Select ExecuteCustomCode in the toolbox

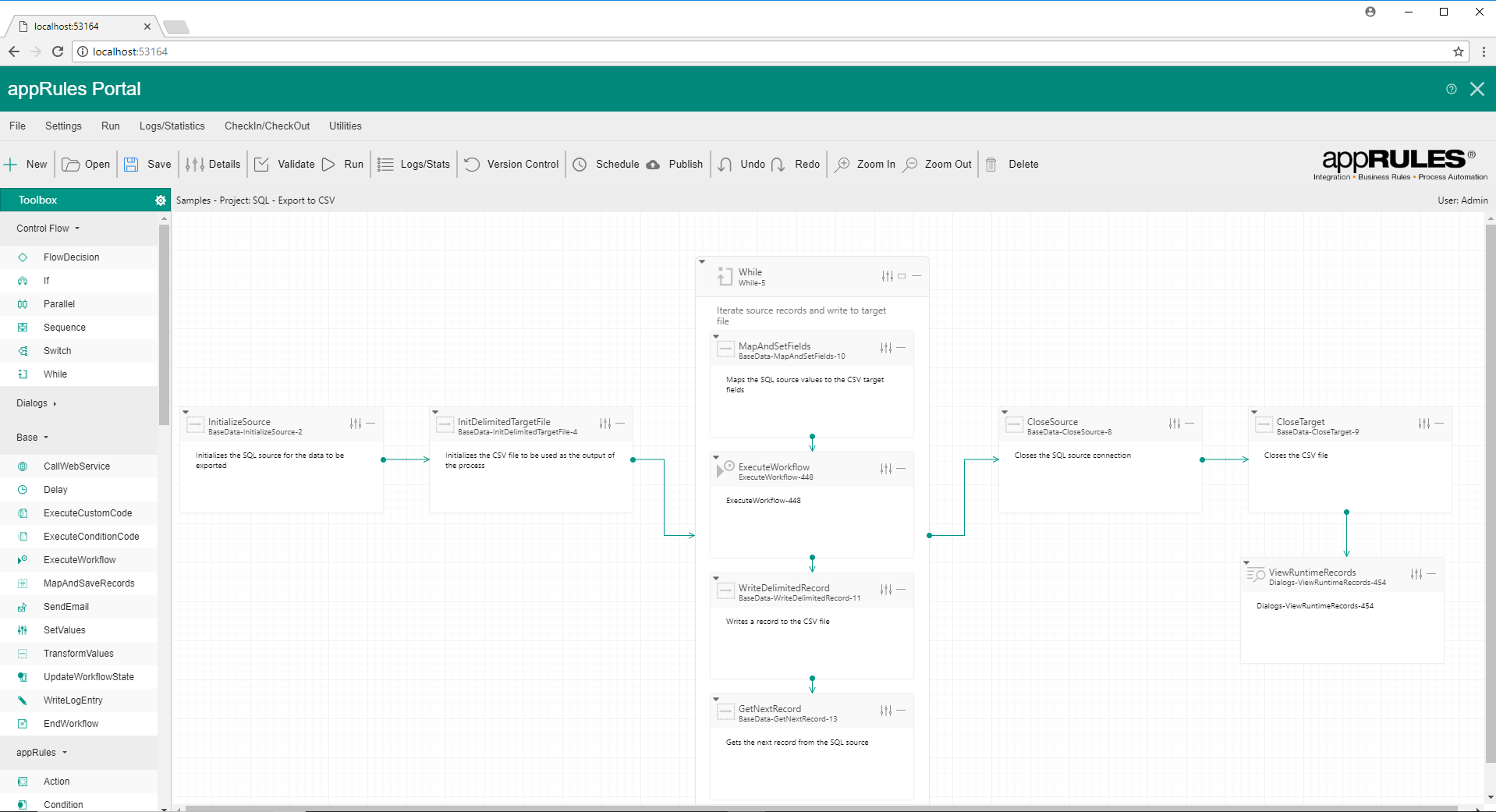point(79,513)
